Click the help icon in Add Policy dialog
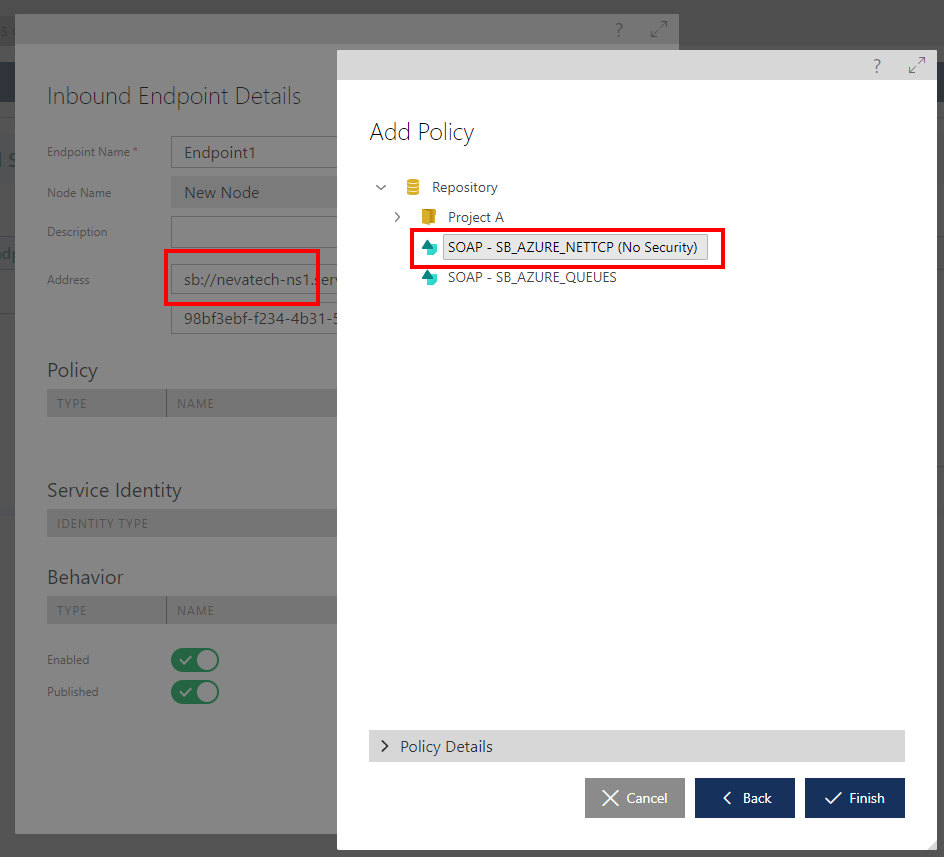Viewport: 944px width, 857px height. pos(877,66)
